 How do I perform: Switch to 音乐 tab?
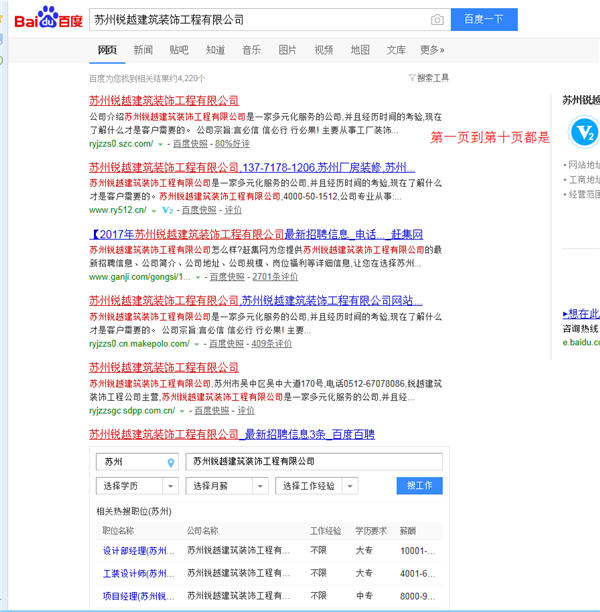tap(251, 50)
